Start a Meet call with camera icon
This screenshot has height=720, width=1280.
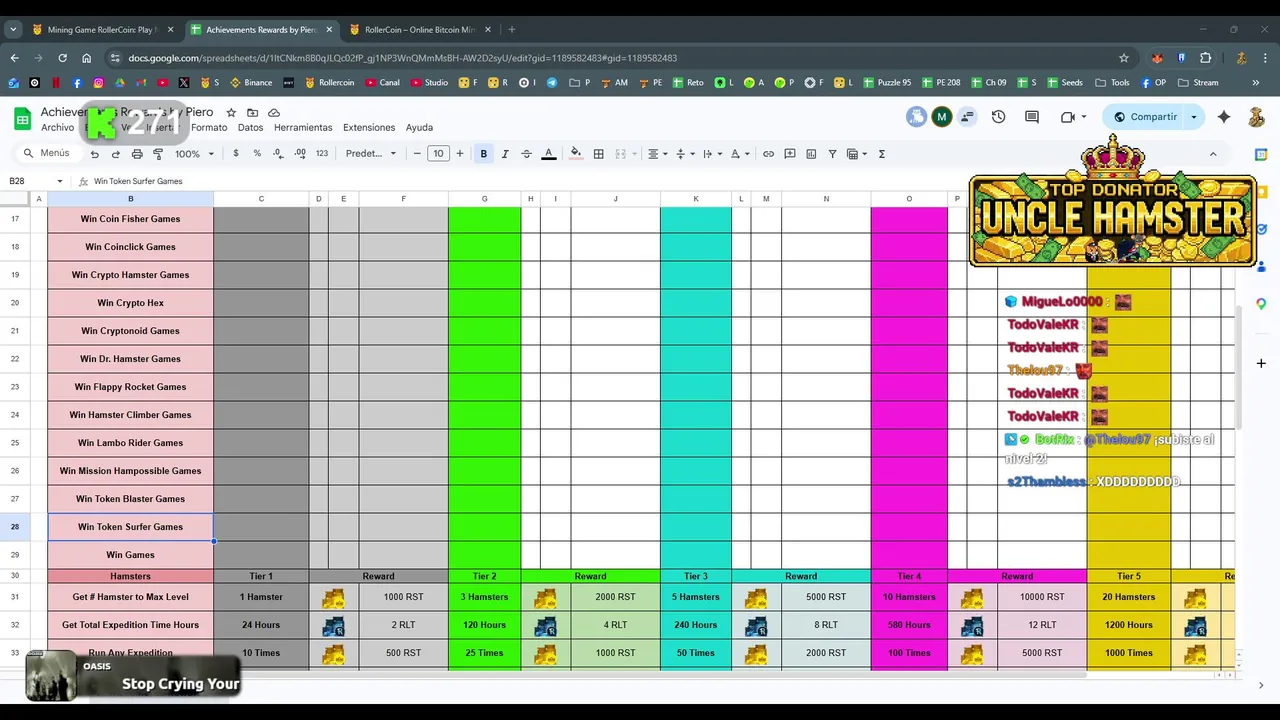click(x=1068, y=117)
